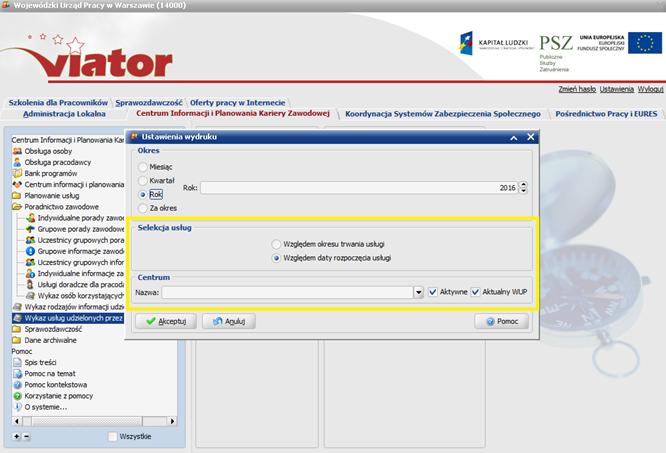Click the Usługi doradcze dla pracodawców icon
The width and height of the screenshot is (666, 453).
[x=30, y=284]
